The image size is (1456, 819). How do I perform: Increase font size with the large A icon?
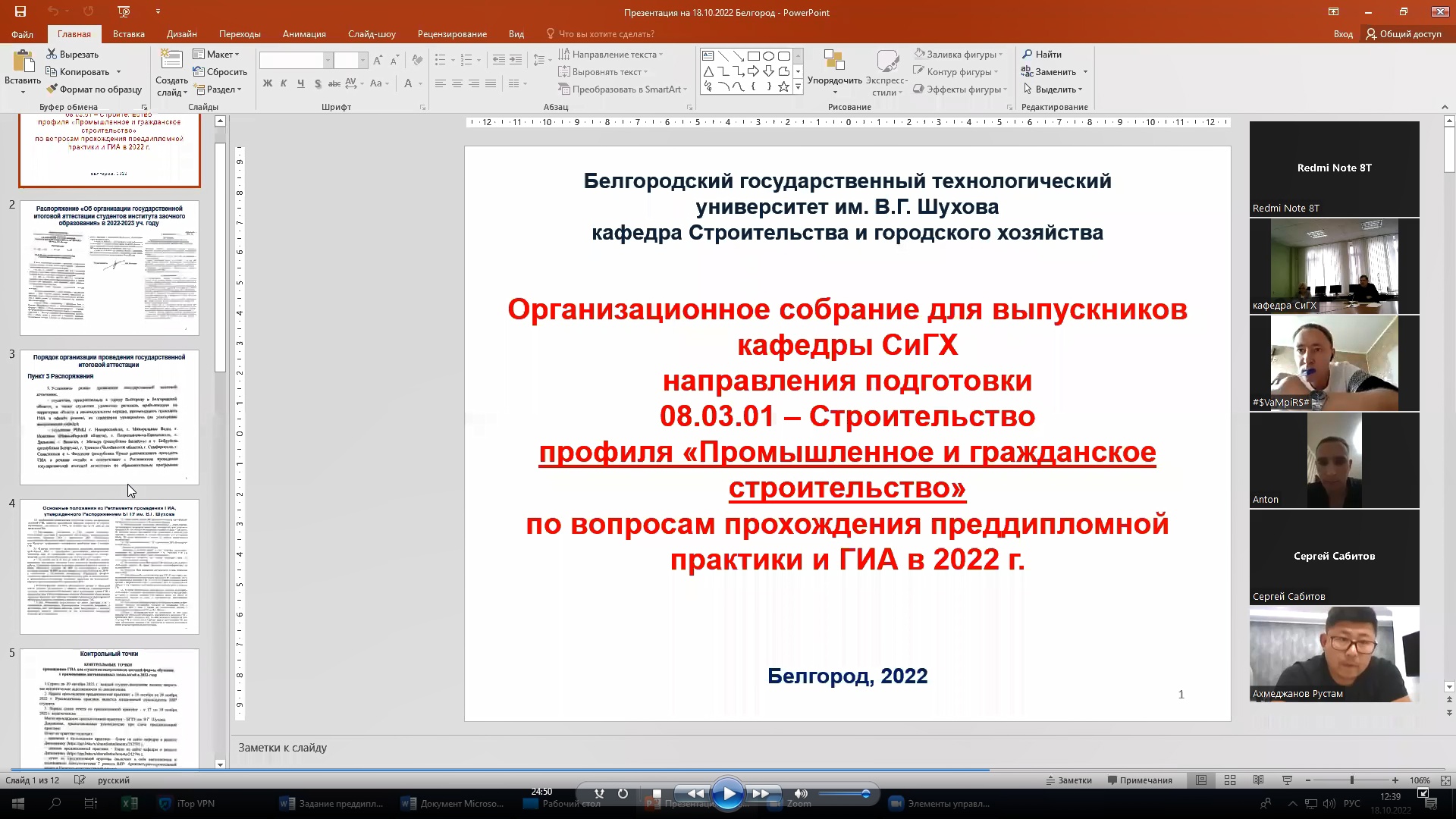(378, 60)
